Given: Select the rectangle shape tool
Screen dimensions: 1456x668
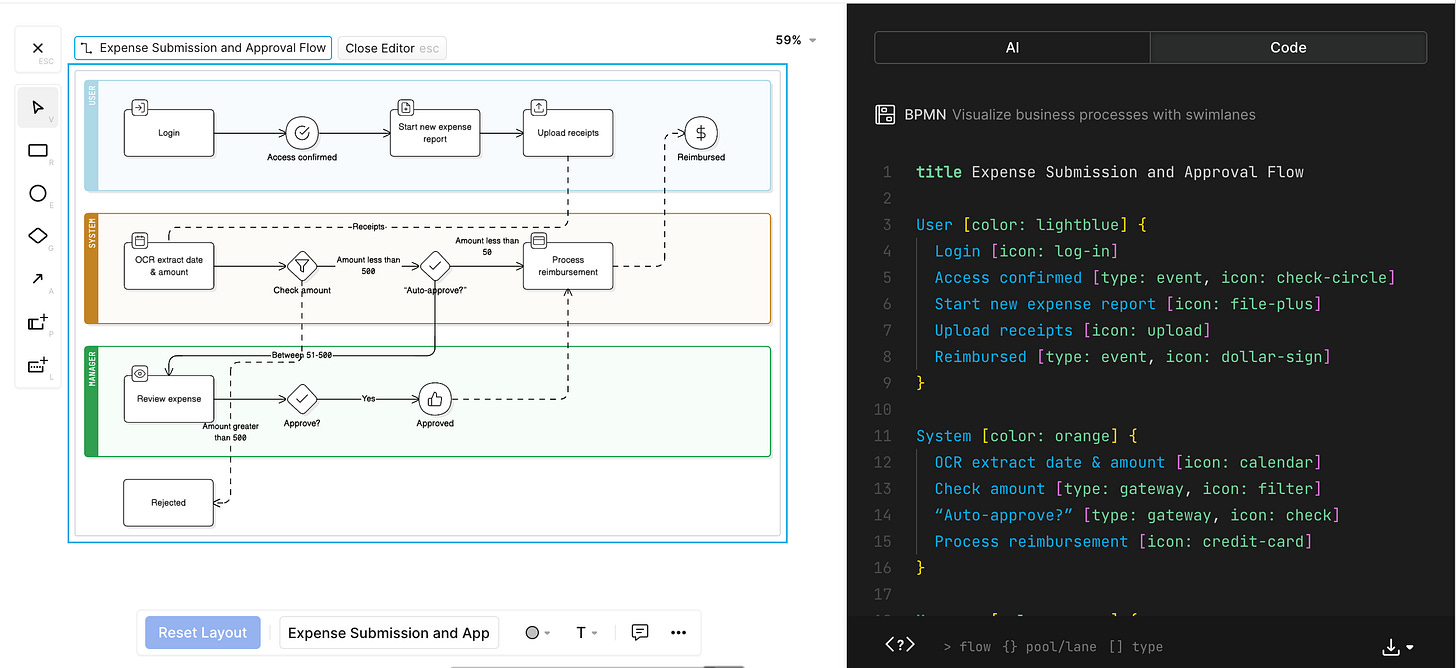Looking at the screenshot, I should tap(38, 150).
